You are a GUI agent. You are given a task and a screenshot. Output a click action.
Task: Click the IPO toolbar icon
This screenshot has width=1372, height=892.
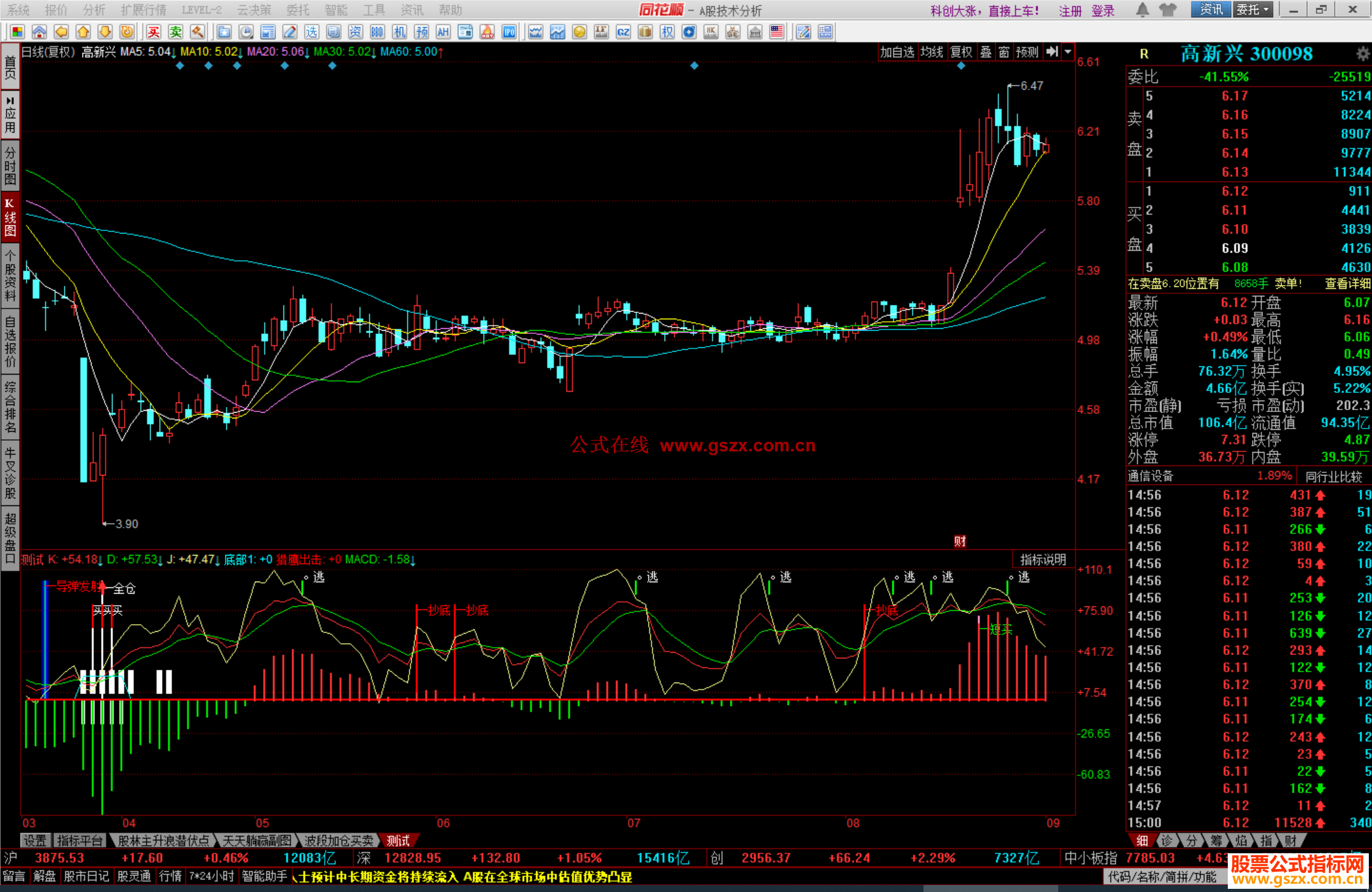pos(509,32)
